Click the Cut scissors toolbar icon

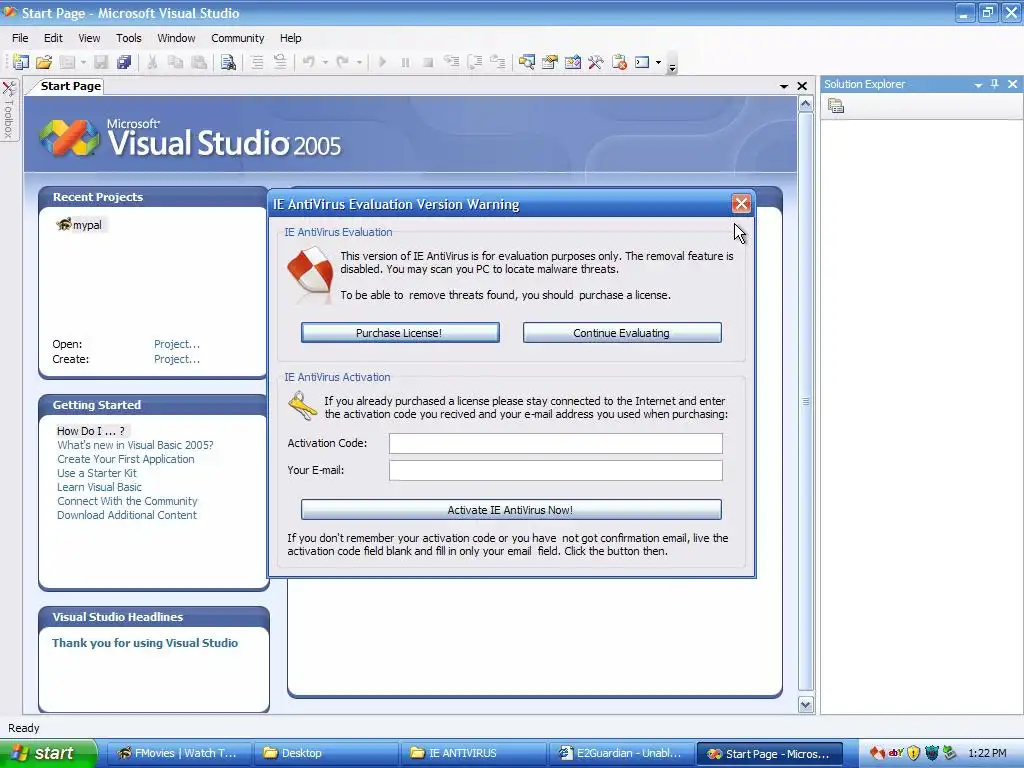click(152, 62)
